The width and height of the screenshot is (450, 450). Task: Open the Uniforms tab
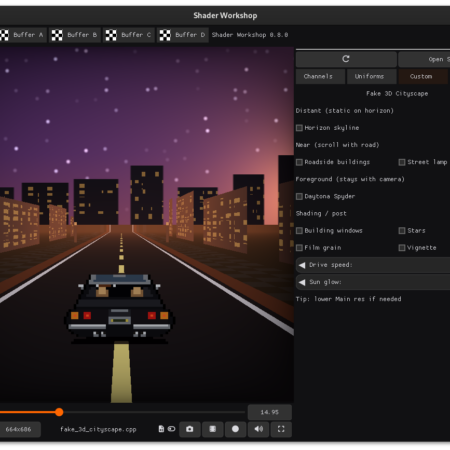click(372, 76)
